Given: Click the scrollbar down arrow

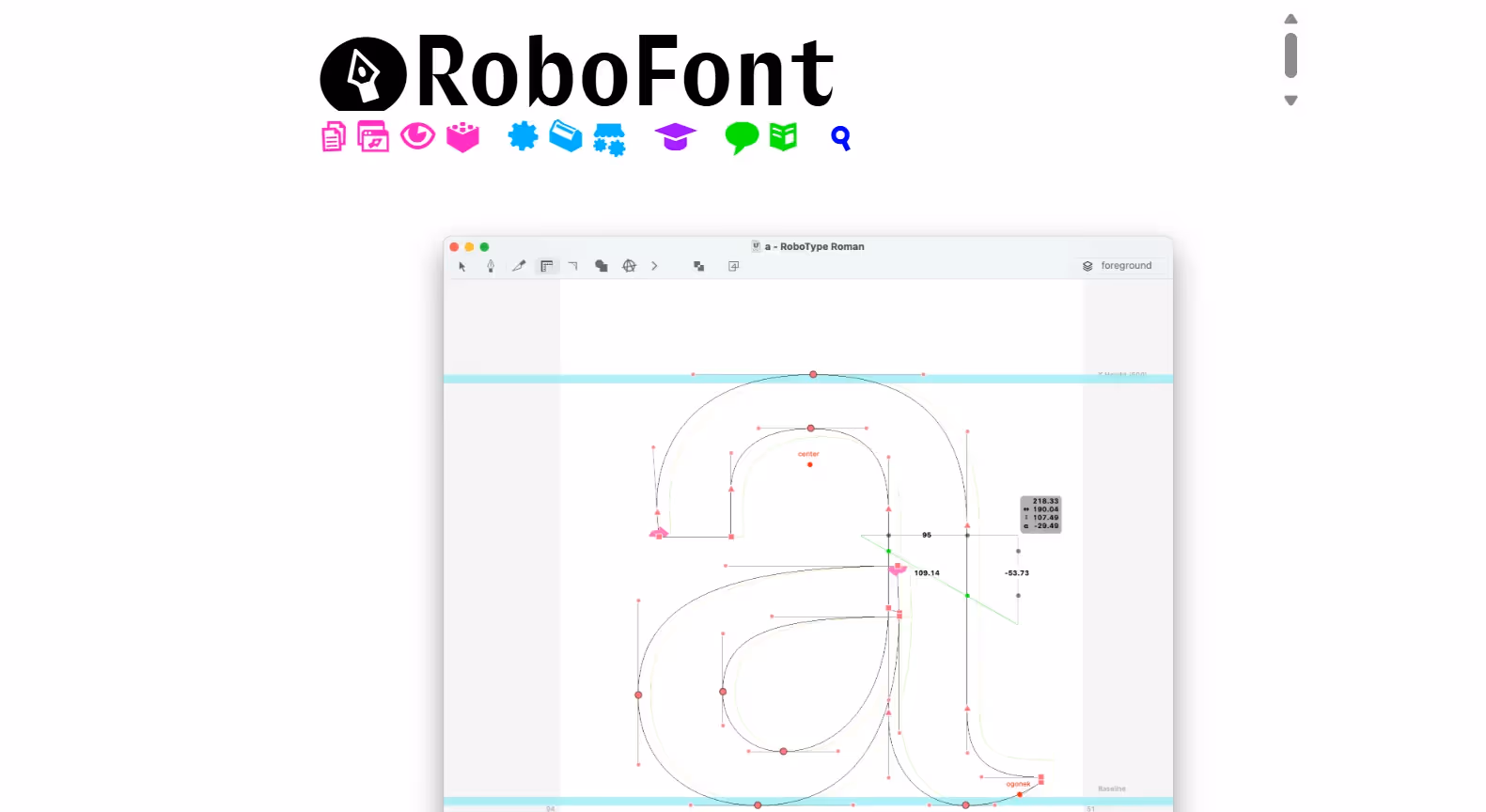Looking at the screenshot, I should pyautogui.click(x=1290, y=100).
